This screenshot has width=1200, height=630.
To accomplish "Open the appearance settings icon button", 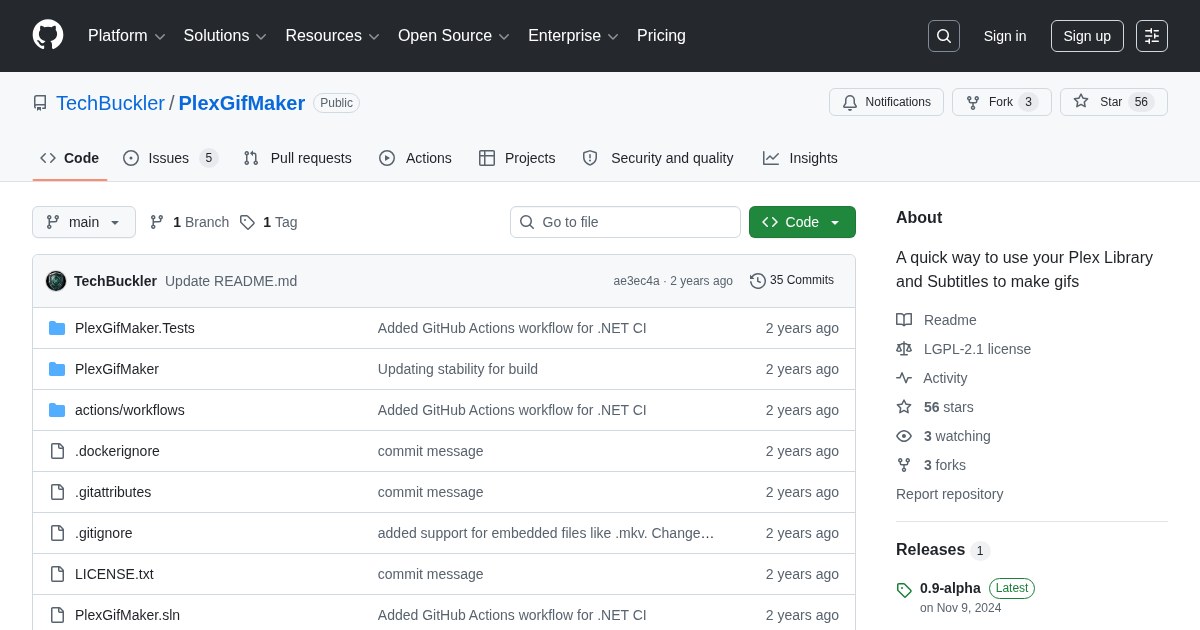I will pos(1152,36).
